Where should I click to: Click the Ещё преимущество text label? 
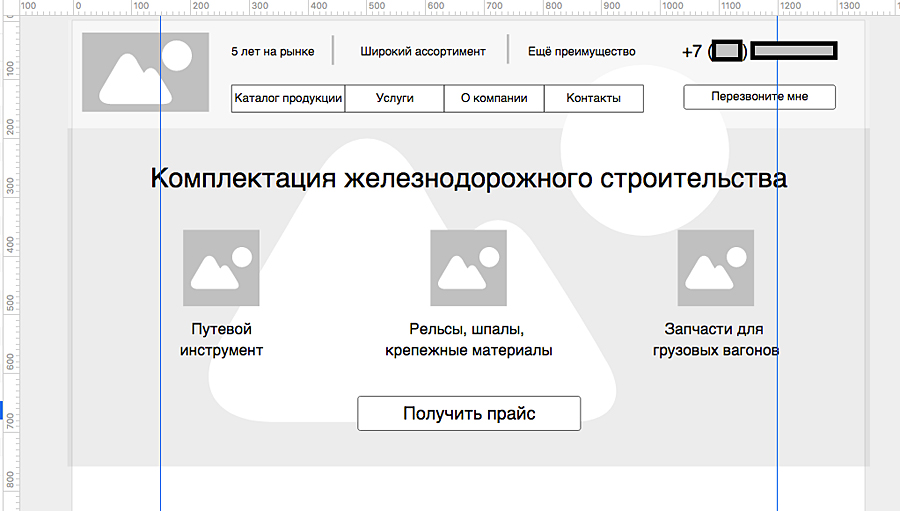point(582,52)
